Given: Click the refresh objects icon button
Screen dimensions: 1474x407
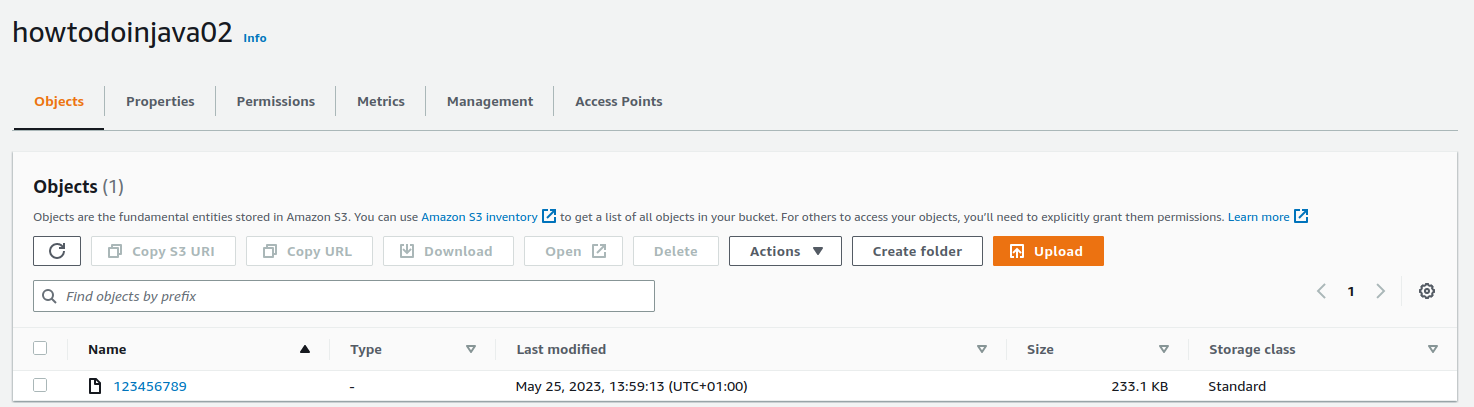Looking at the screenshot, I should pyautogui.click(x=57, y=251).
